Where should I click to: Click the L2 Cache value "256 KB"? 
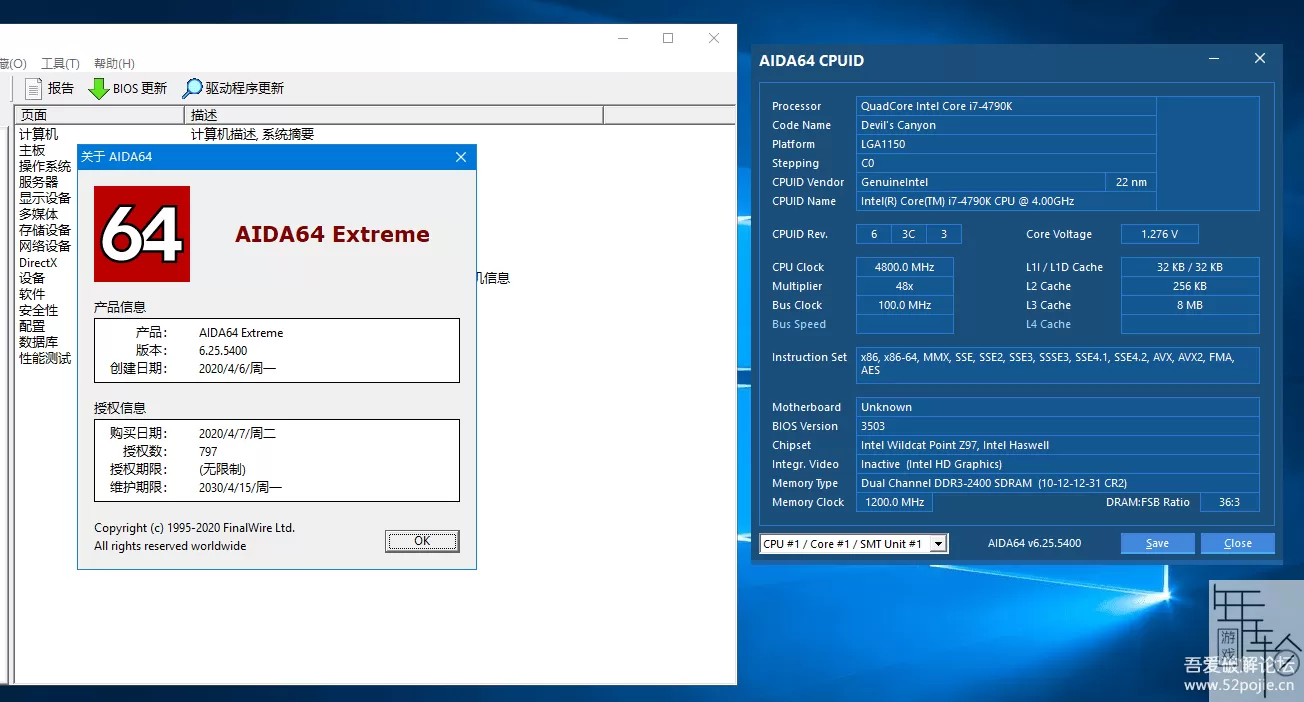tap(1190, 286)
